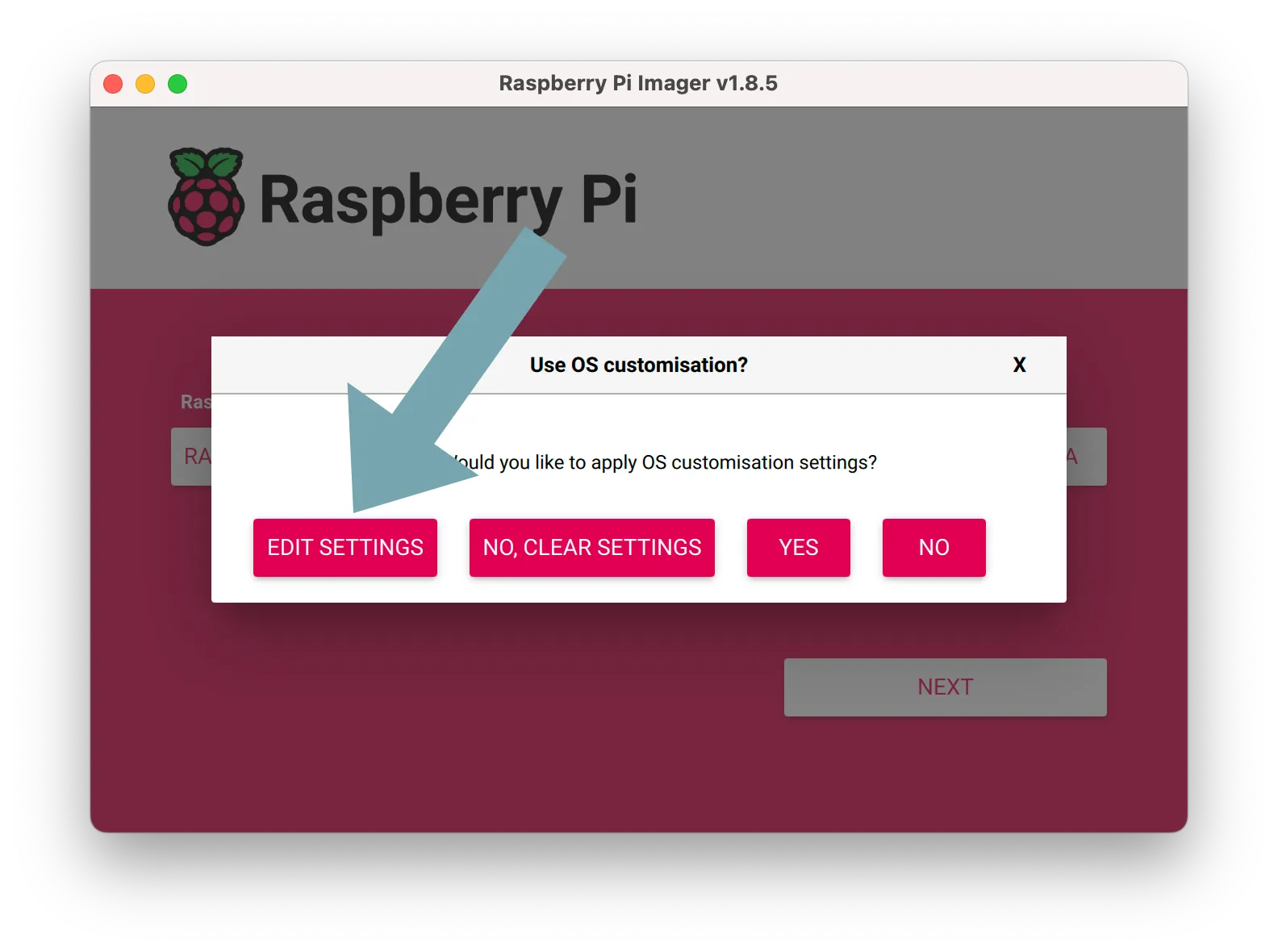Choose NO, CLEAR SETTINGS
The image size is (1278, 952).
(x=591, y=548)
